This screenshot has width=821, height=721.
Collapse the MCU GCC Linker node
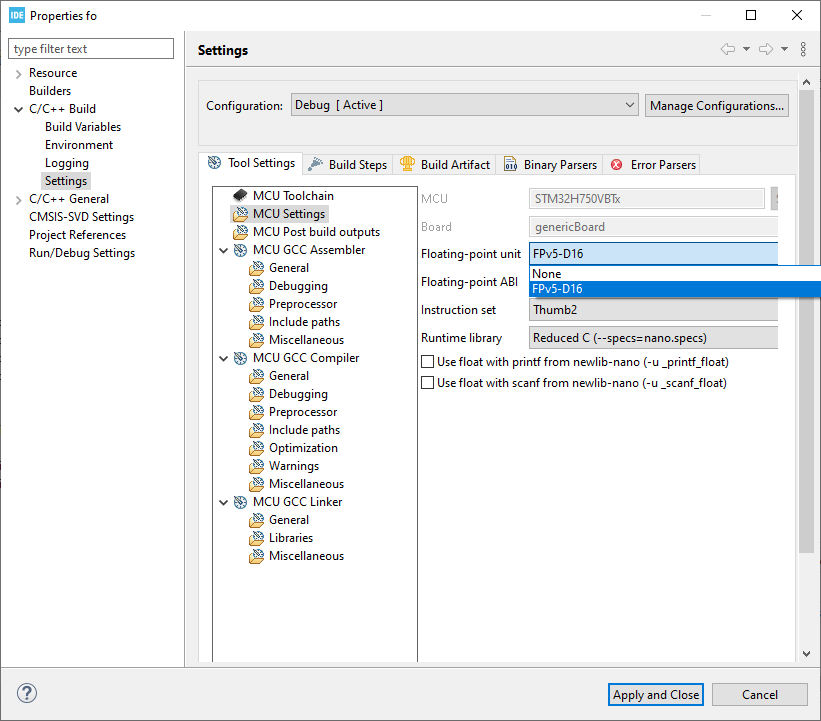pos(224,503)
